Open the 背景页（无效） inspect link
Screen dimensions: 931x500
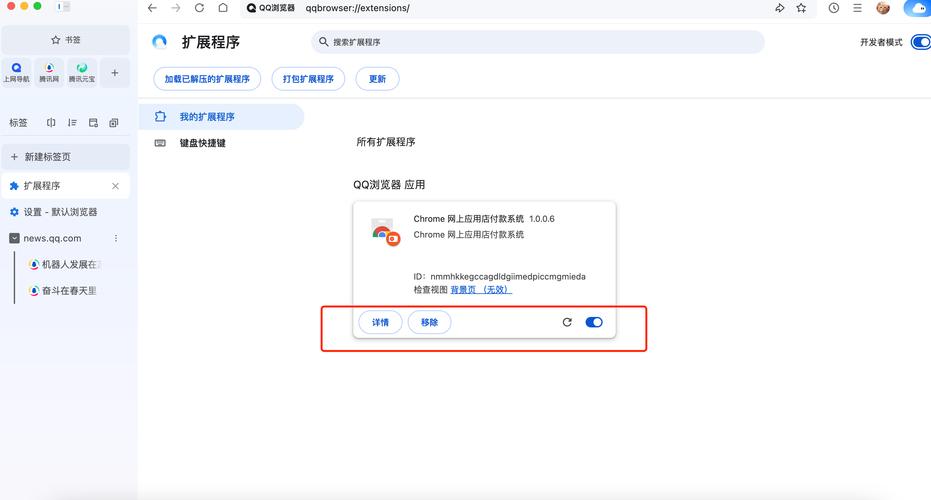click(x=481, y=290)
